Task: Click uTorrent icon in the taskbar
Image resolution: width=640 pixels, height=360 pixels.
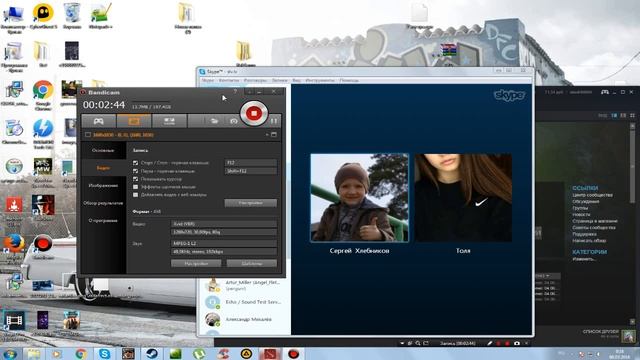Action: point(199,353)
